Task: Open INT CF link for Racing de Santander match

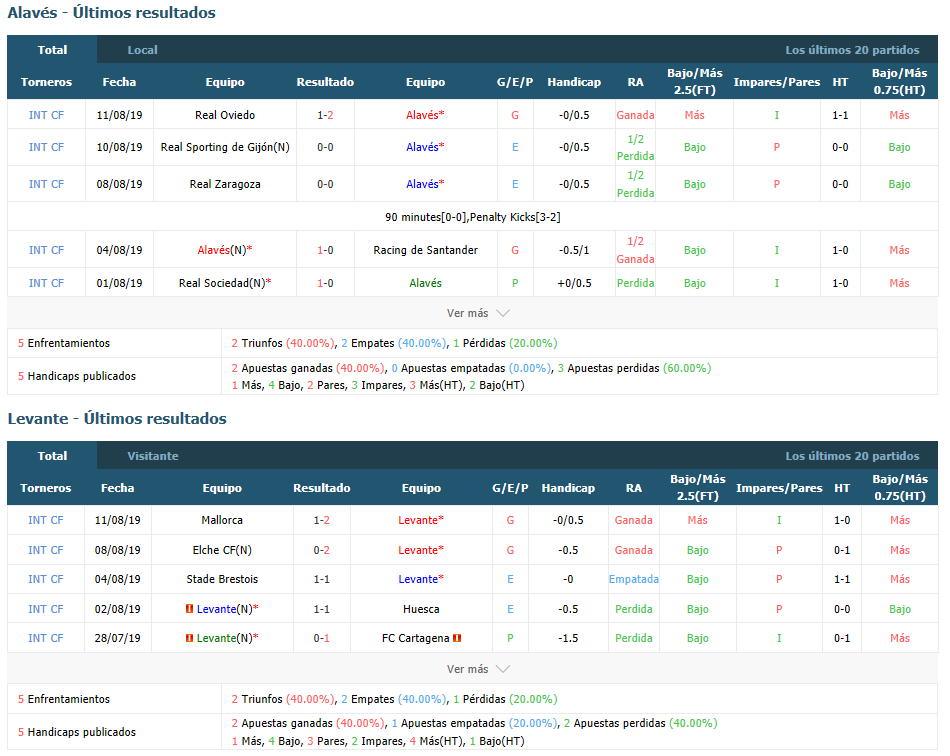Action: [x=46, y=250]
